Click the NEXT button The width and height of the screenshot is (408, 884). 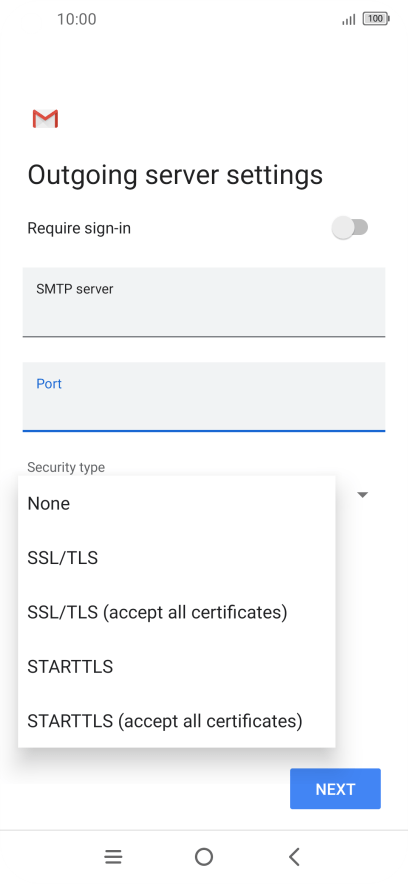pyautogui.click(x=335, y=789)
